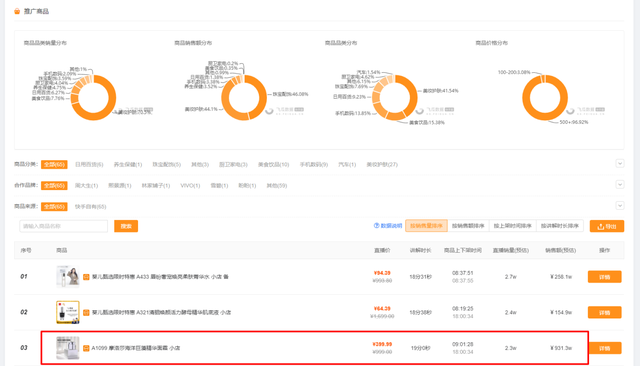Click the 销售额(预估) column header
Screen dimensions: 640x366
tap(560, 250)
